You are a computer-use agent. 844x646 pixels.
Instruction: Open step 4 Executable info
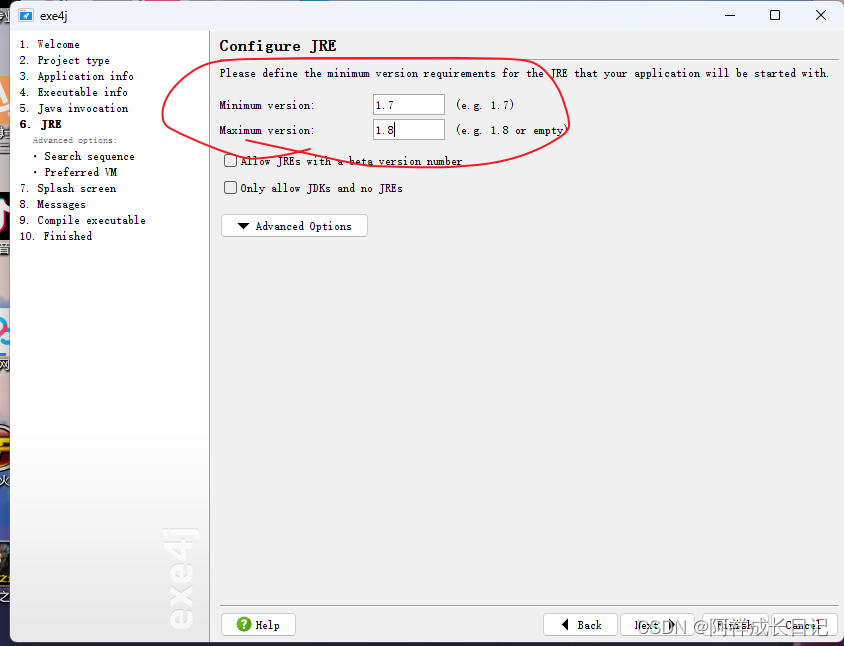pos(74,92)
